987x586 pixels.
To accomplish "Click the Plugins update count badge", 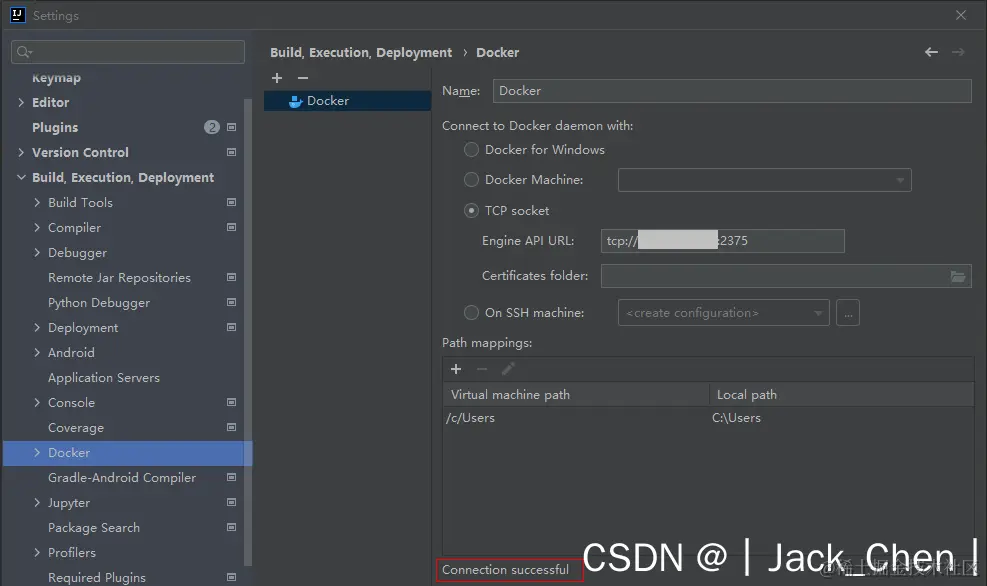I will pos(212,127).
